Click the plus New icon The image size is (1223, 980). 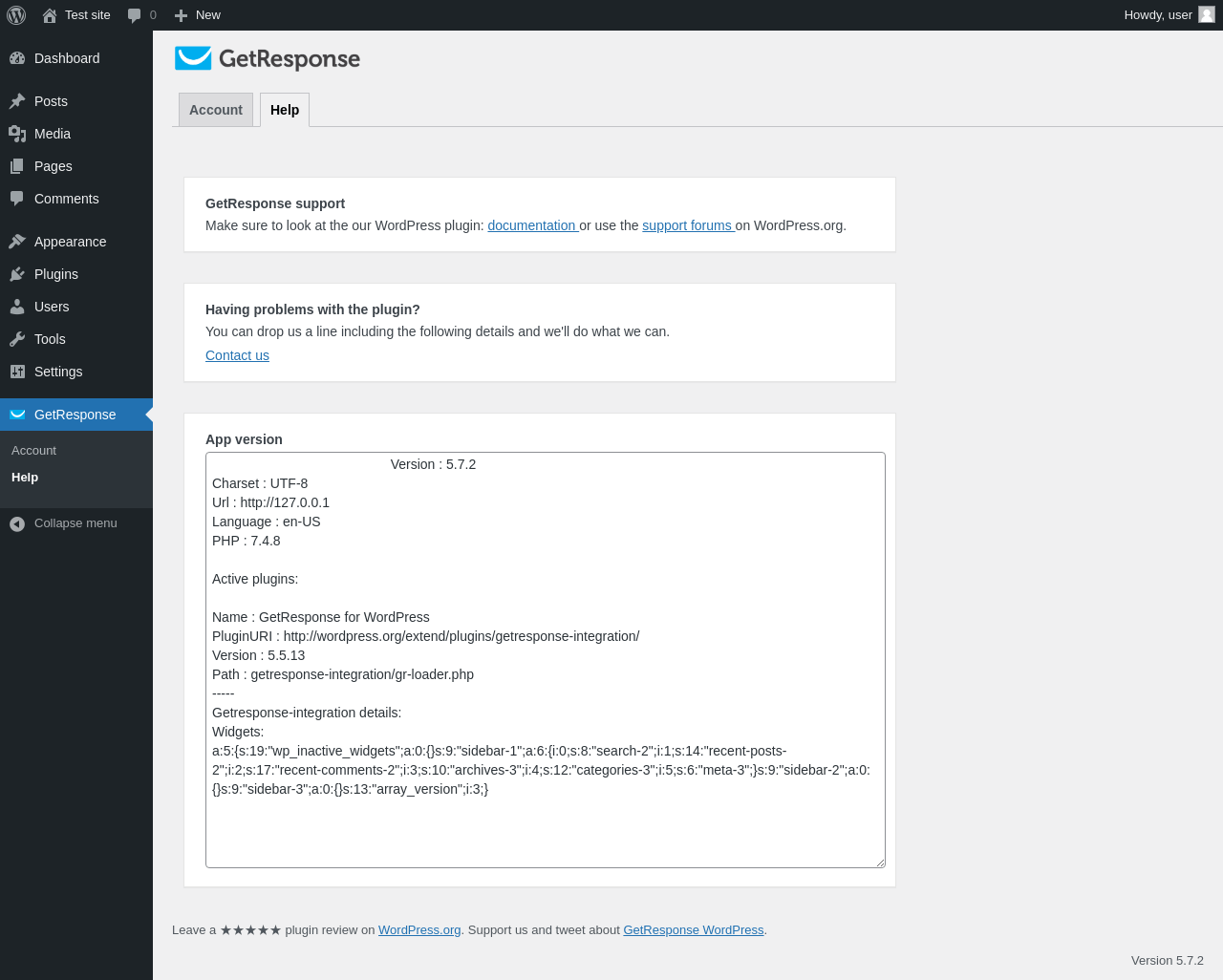pyautogui.click(x=182, y=15)
